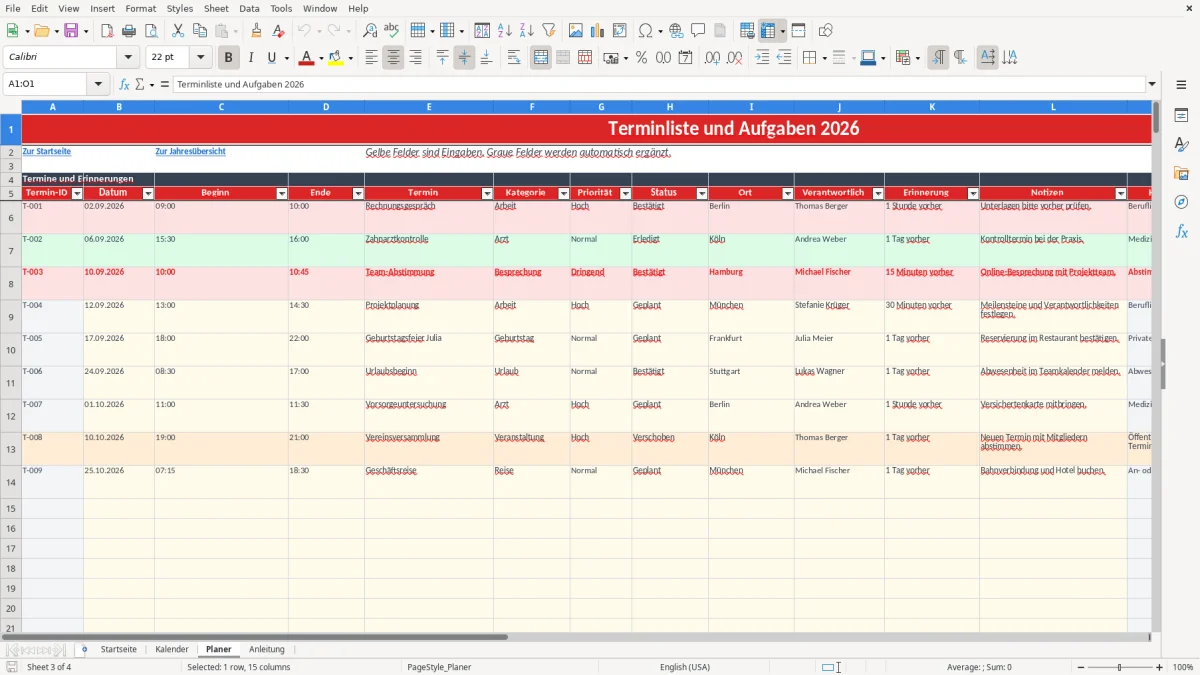
Task: Click the Font Color red swatch
Action: coord(305,58)
